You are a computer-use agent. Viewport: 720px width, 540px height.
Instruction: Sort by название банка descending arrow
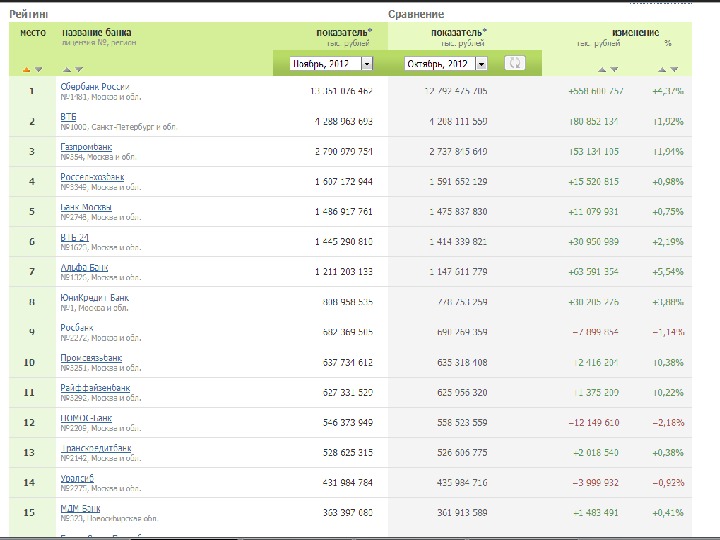pyautogui.click(x=79, y=70)
